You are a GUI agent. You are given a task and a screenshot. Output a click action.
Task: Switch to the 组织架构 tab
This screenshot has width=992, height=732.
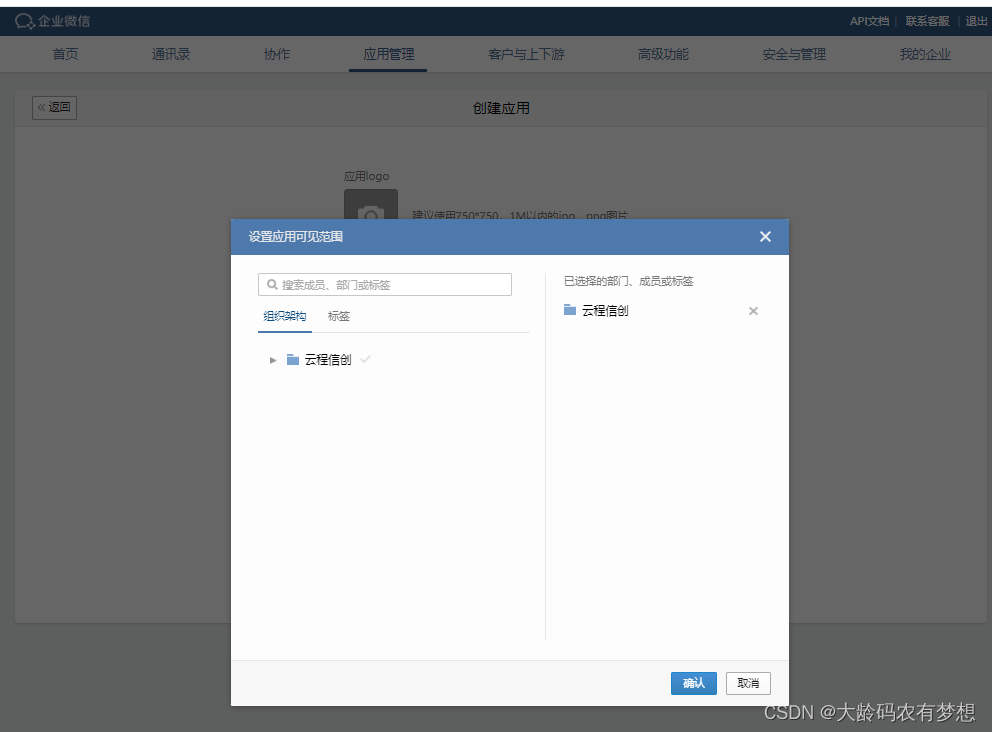click(285, 316)
